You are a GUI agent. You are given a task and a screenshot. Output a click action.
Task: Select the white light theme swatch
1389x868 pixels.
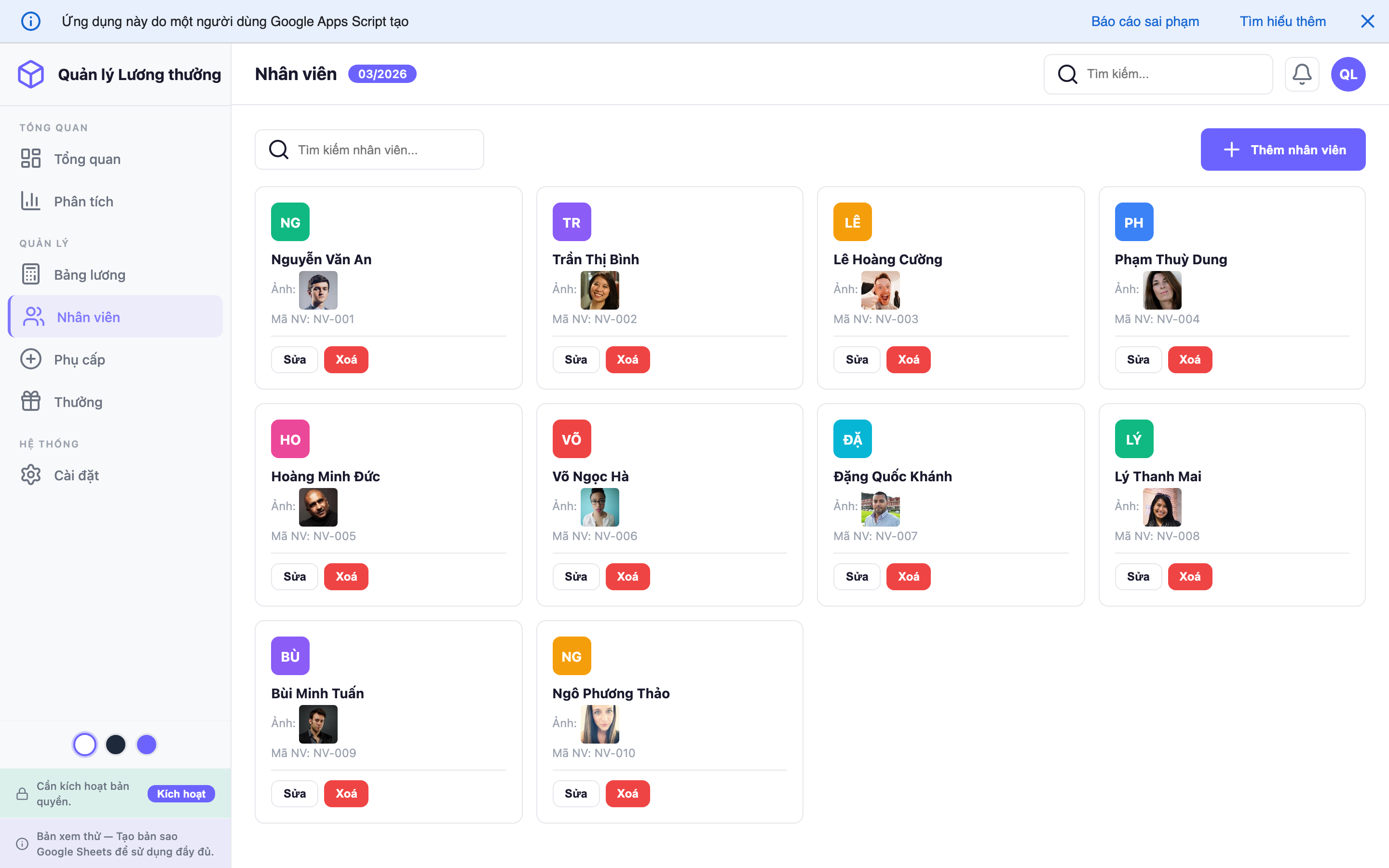pyautogui.click(x=85, y=745)
